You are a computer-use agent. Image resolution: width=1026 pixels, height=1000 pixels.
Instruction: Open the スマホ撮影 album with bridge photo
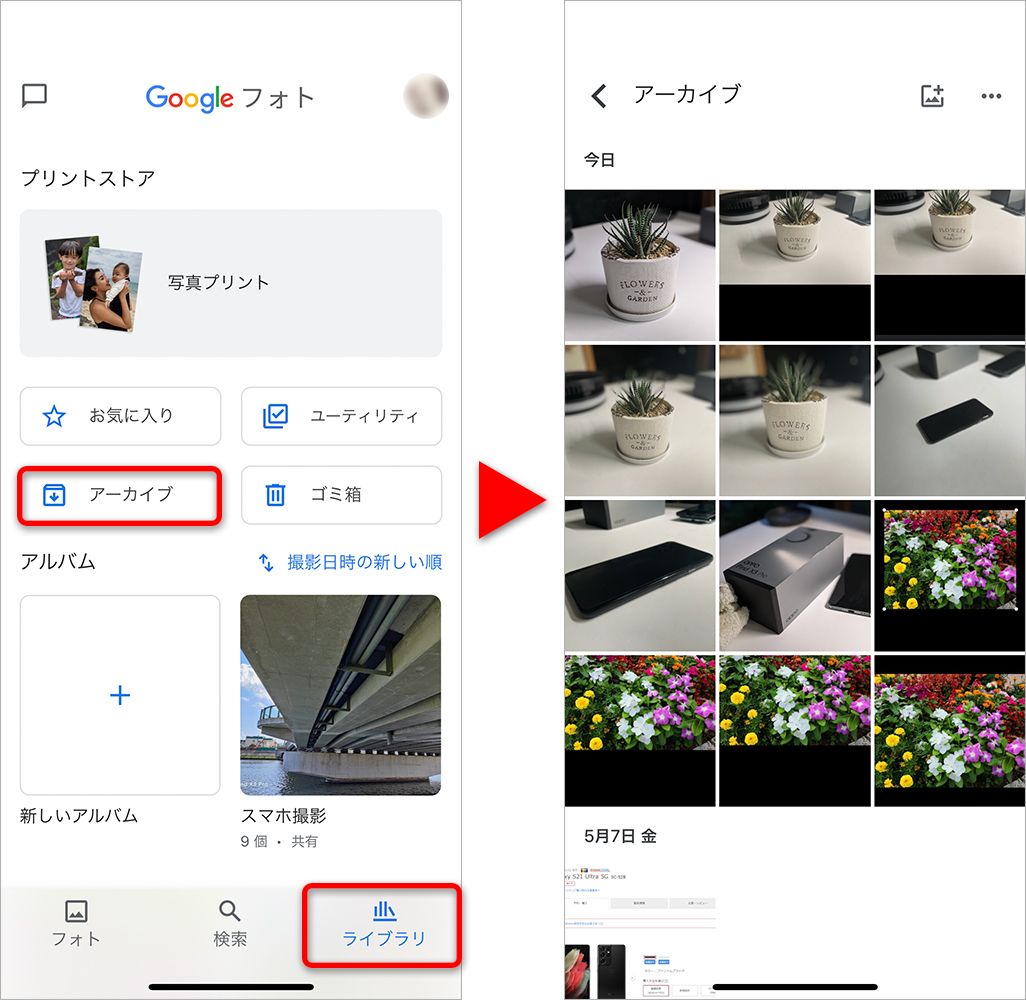(x=340, y=695)
